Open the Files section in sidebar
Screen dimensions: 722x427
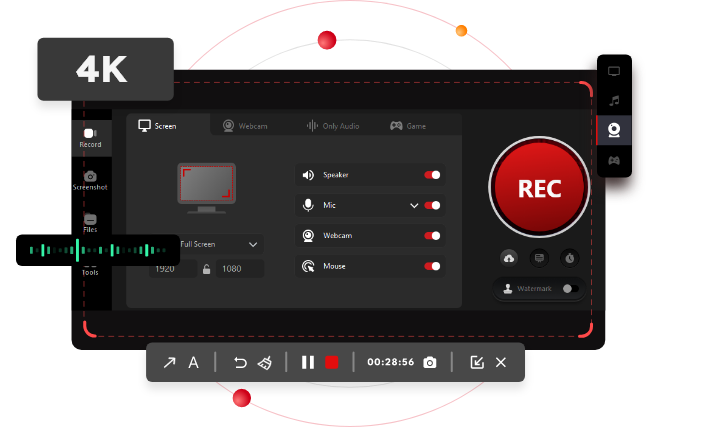[90, 223]
